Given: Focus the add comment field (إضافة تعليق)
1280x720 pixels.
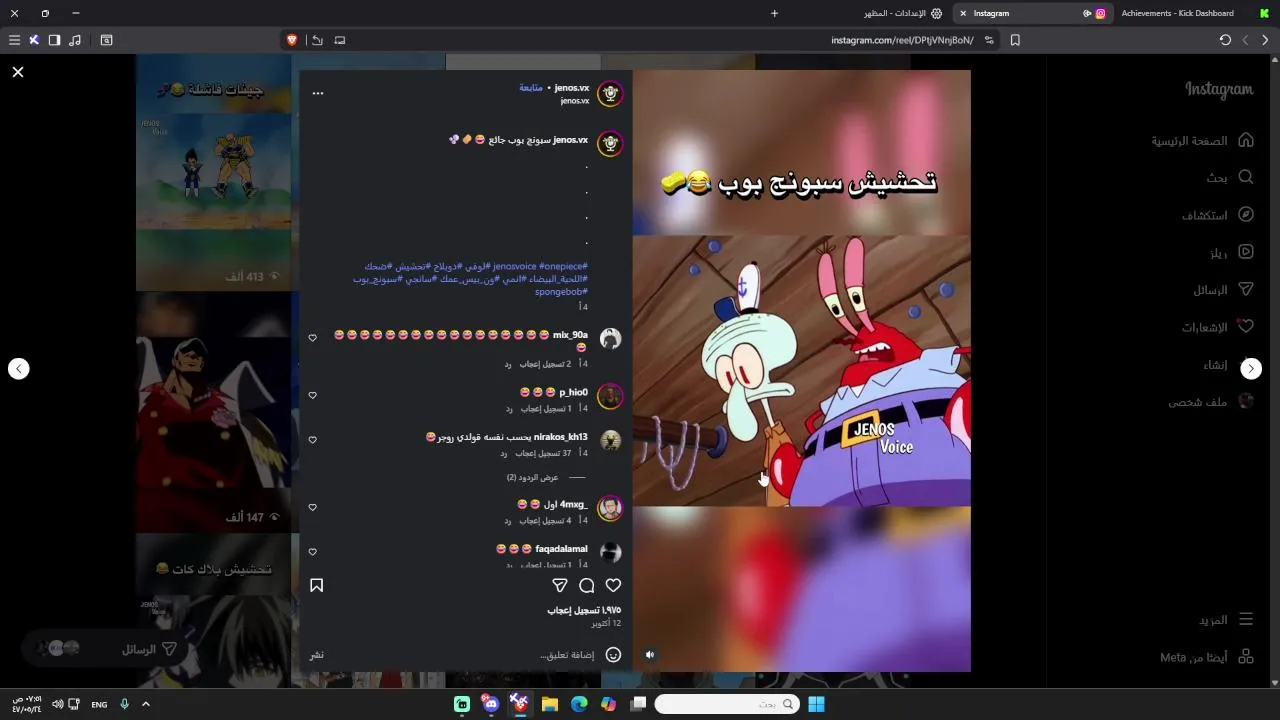Looking at the screenshot, I should coord(567,655).
